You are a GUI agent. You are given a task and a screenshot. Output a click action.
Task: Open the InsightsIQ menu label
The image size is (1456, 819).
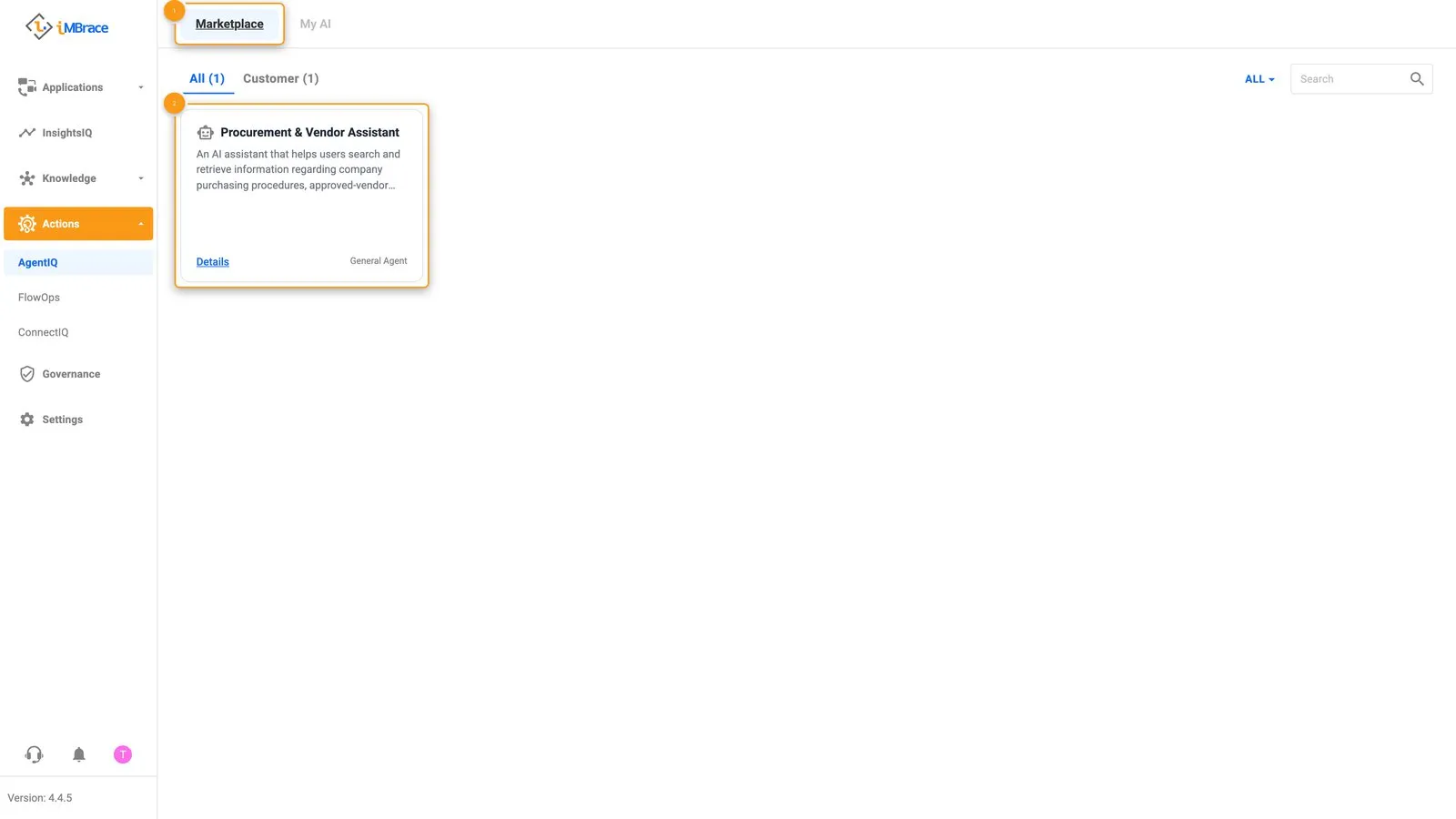(x=67, y=133)
